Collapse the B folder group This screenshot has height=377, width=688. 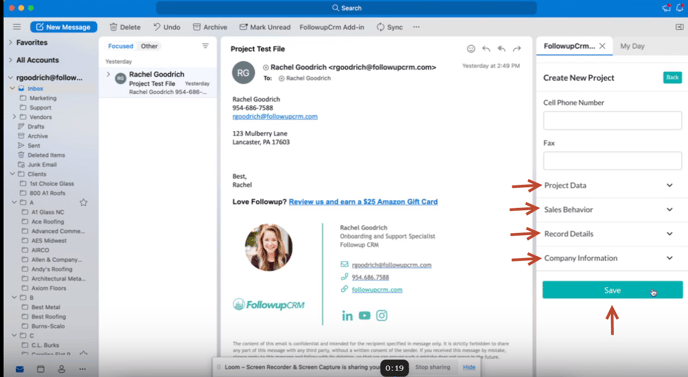pyautogui.click(x=14, y=297)
